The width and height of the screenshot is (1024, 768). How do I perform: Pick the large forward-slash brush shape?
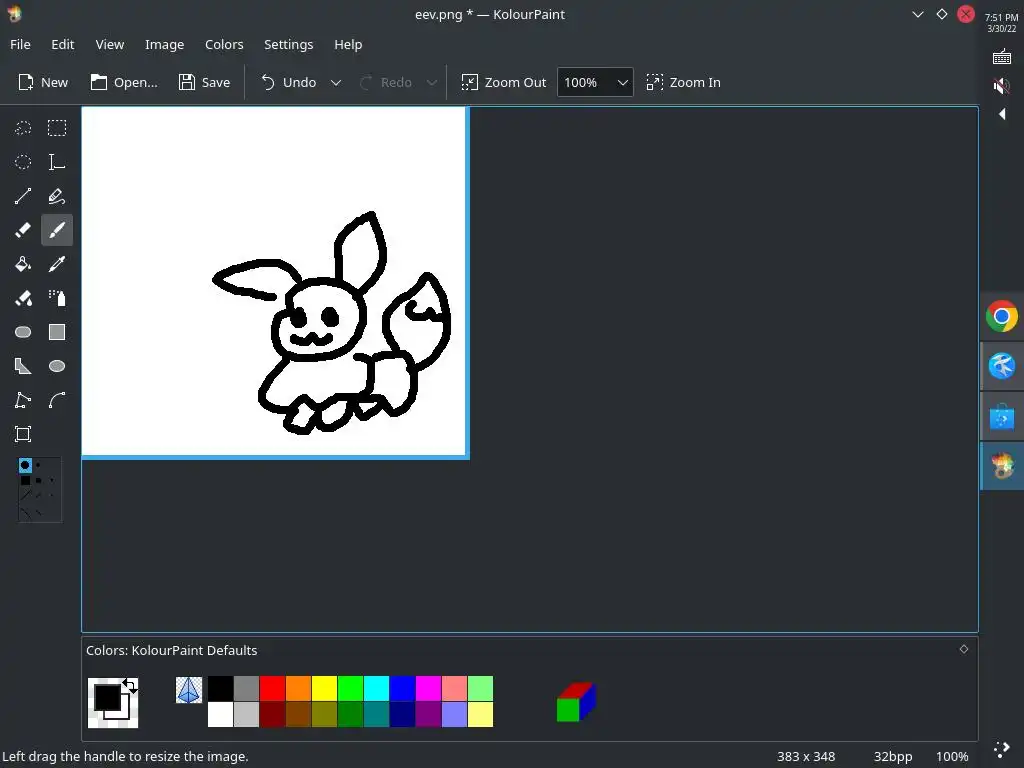pyautogui.click(x=25, y=496)
